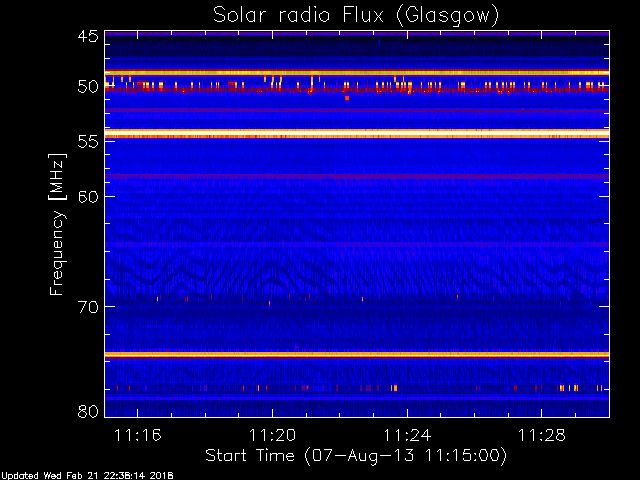Click the '50' frequency tick label
The image size is (640, 480).
(88, 87)
